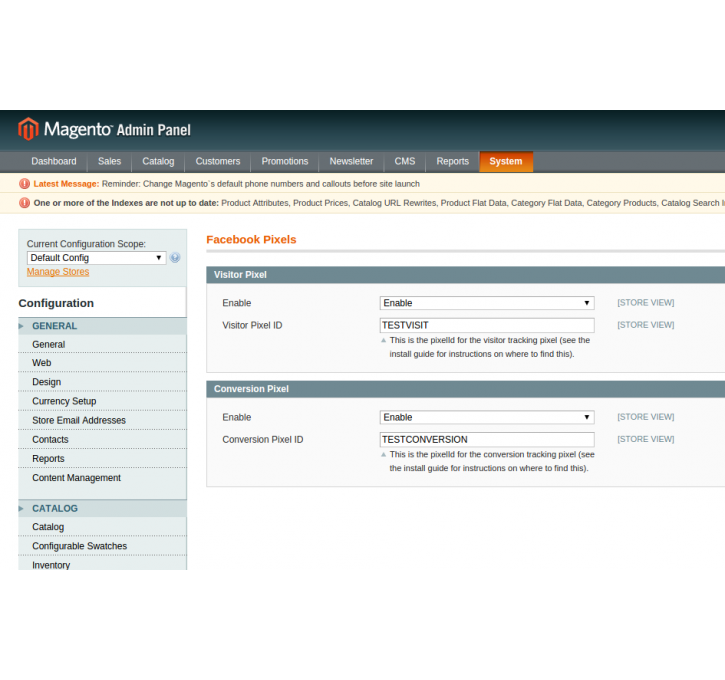Open the Customers menu
The height and width of the screenshot is (680, 725).
point(218,161)
